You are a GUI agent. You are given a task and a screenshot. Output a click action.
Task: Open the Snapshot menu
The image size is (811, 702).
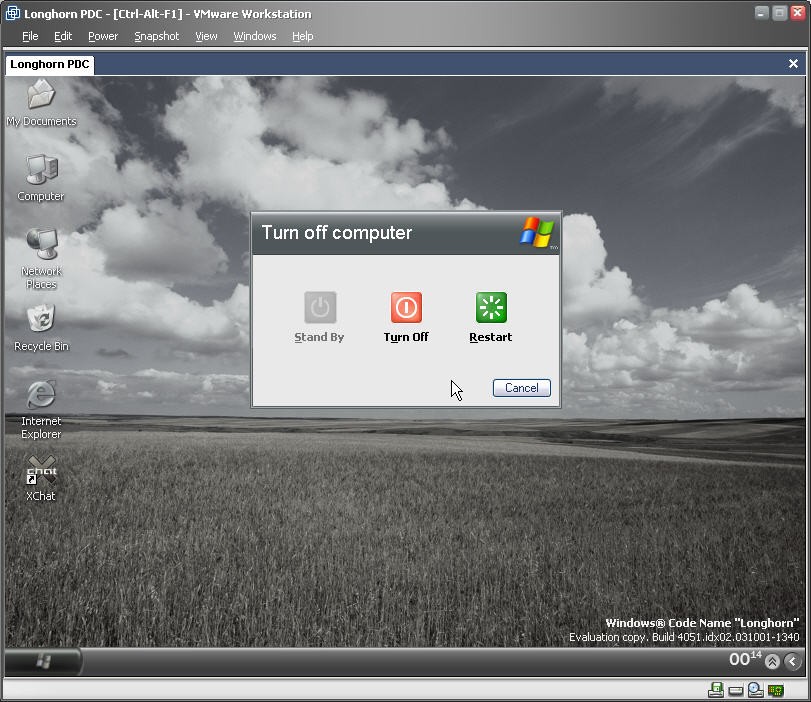click(x=156, y=36)
